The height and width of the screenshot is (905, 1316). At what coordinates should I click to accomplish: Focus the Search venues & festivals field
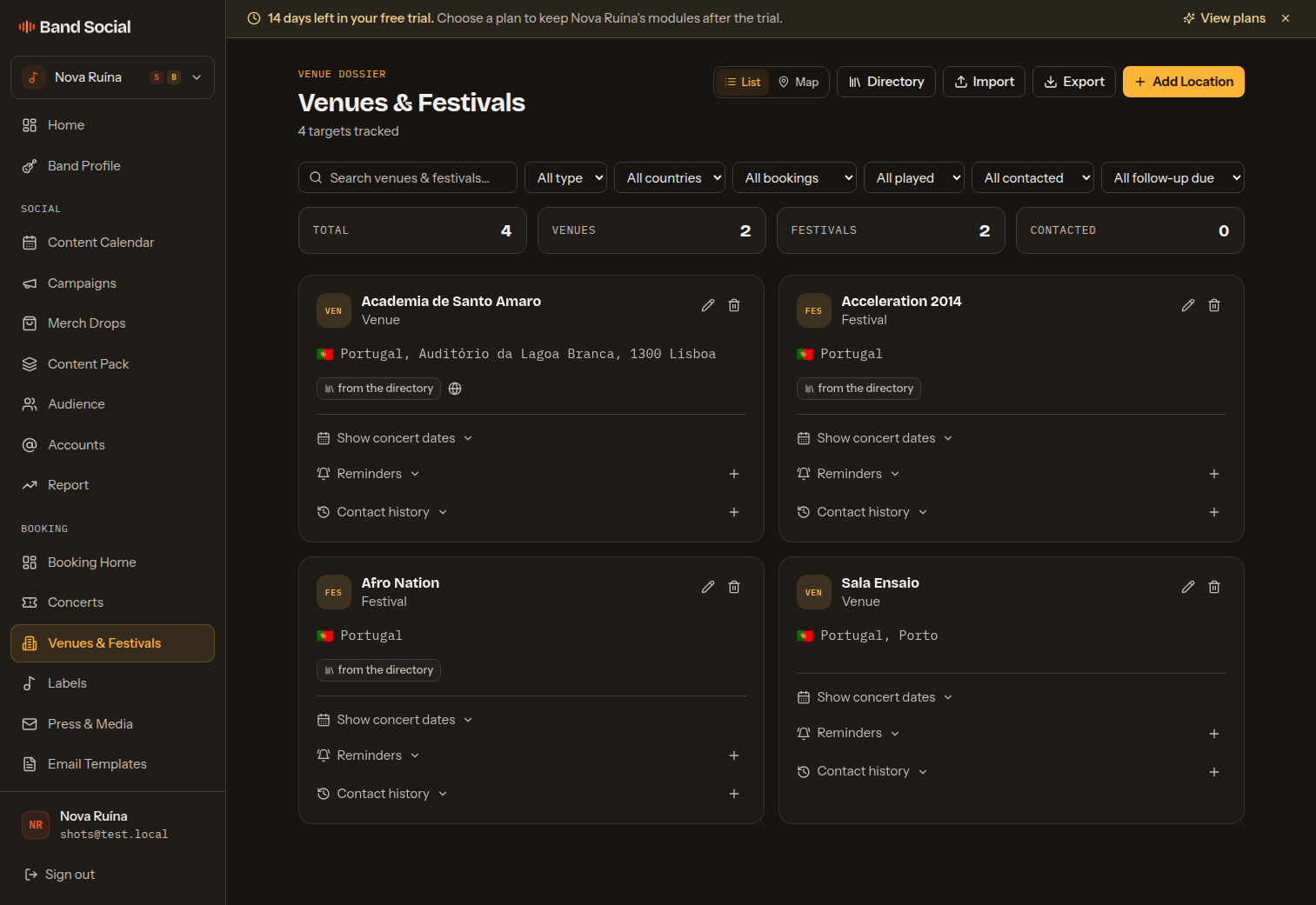408,178
